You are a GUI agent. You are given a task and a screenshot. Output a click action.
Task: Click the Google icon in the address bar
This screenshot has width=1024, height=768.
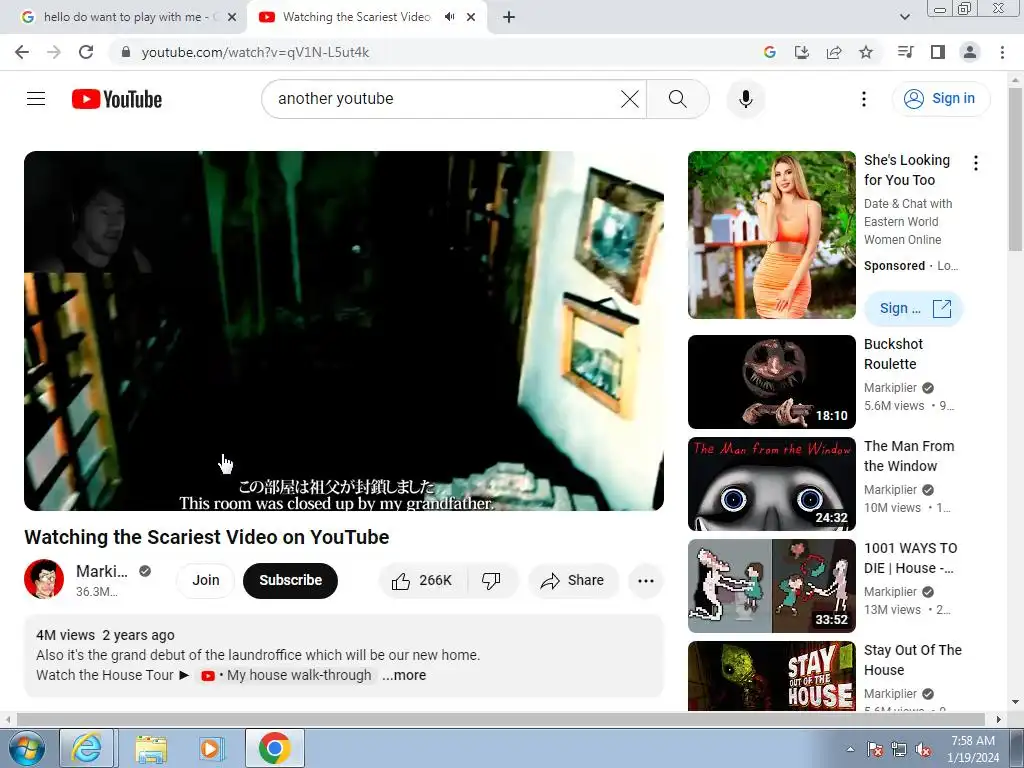[x=769, y=52]
